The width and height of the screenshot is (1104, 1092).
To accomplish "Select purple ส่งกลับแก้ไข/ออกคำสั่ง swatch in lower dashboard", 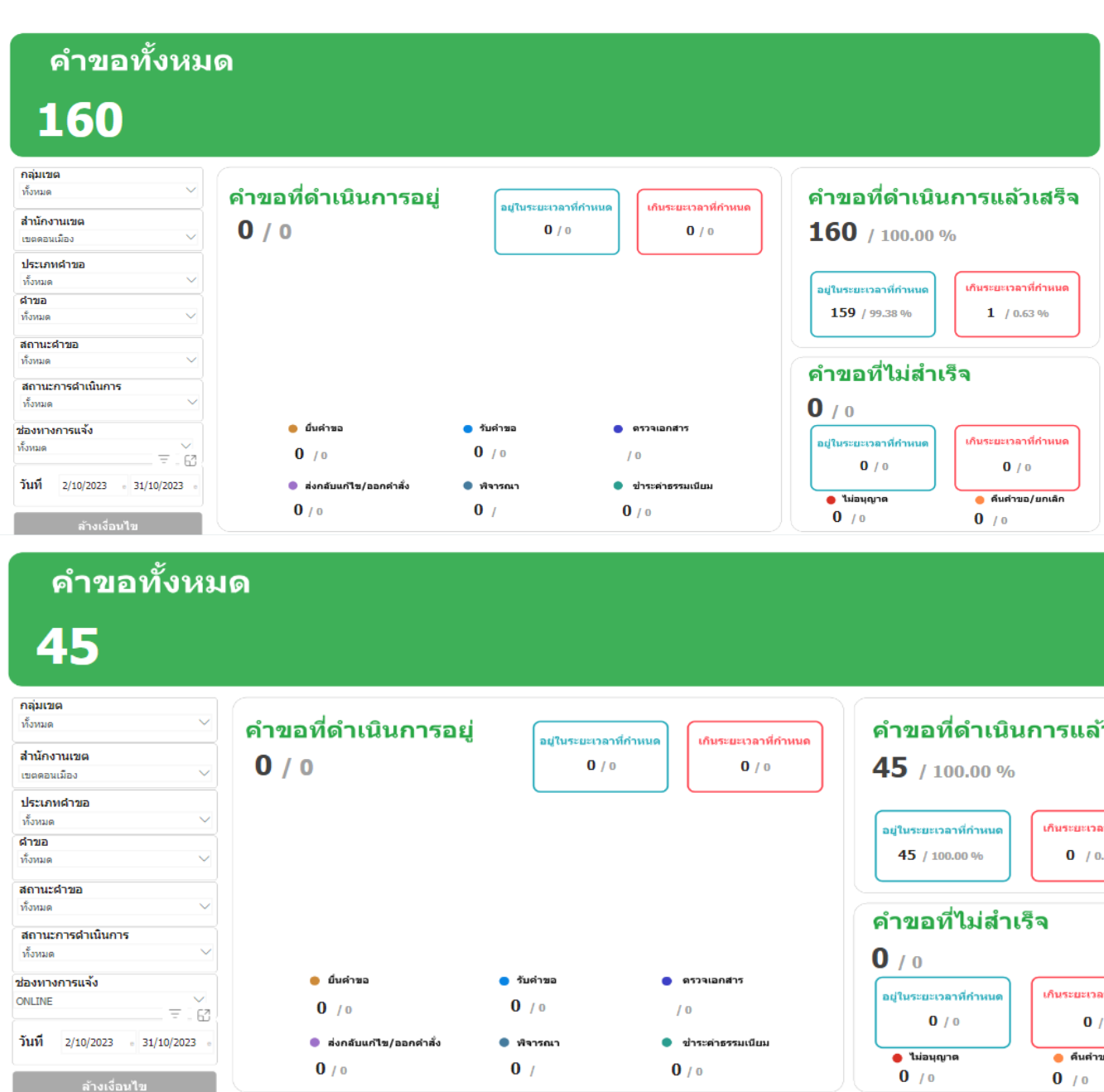I will (x=315, y=1042).
